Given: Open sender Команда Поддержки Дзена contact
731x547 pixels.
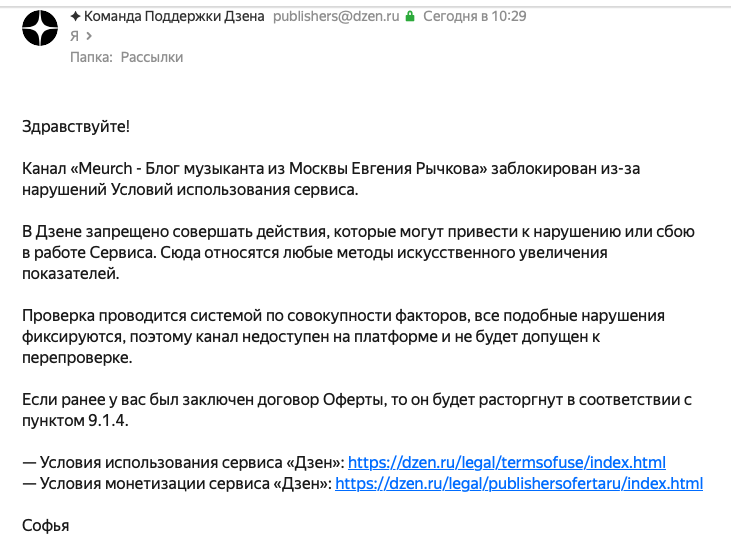Looking at the screenshot, I should [174, 16].
